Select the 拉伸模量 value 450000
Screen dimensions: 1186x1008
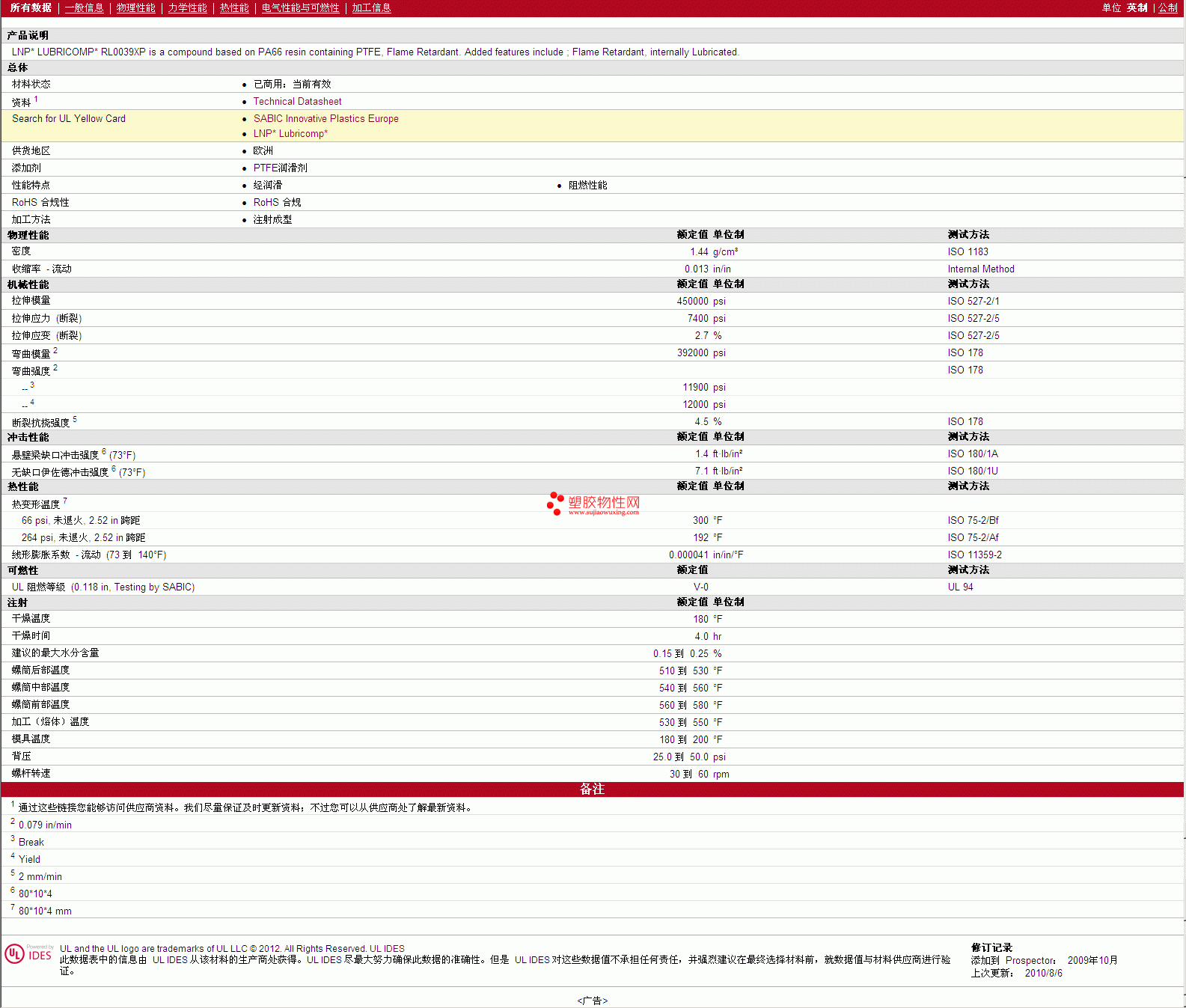[x=692, y=301]
